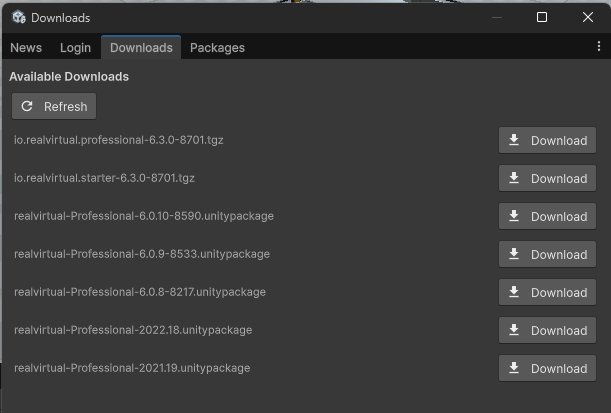This screenshot has height=413, width=611.
Task: Download realvirtual-Professional-6.0.9-8533 unitypackage
Action: [547, 254]
